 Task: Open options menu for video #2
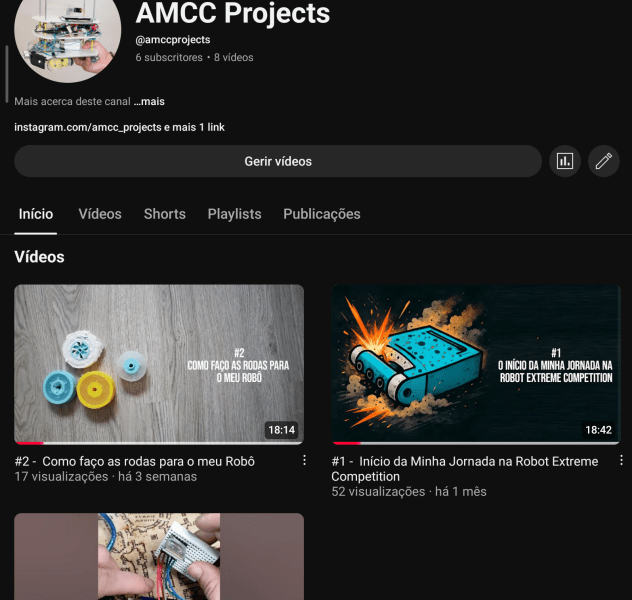tap(304, 460)
